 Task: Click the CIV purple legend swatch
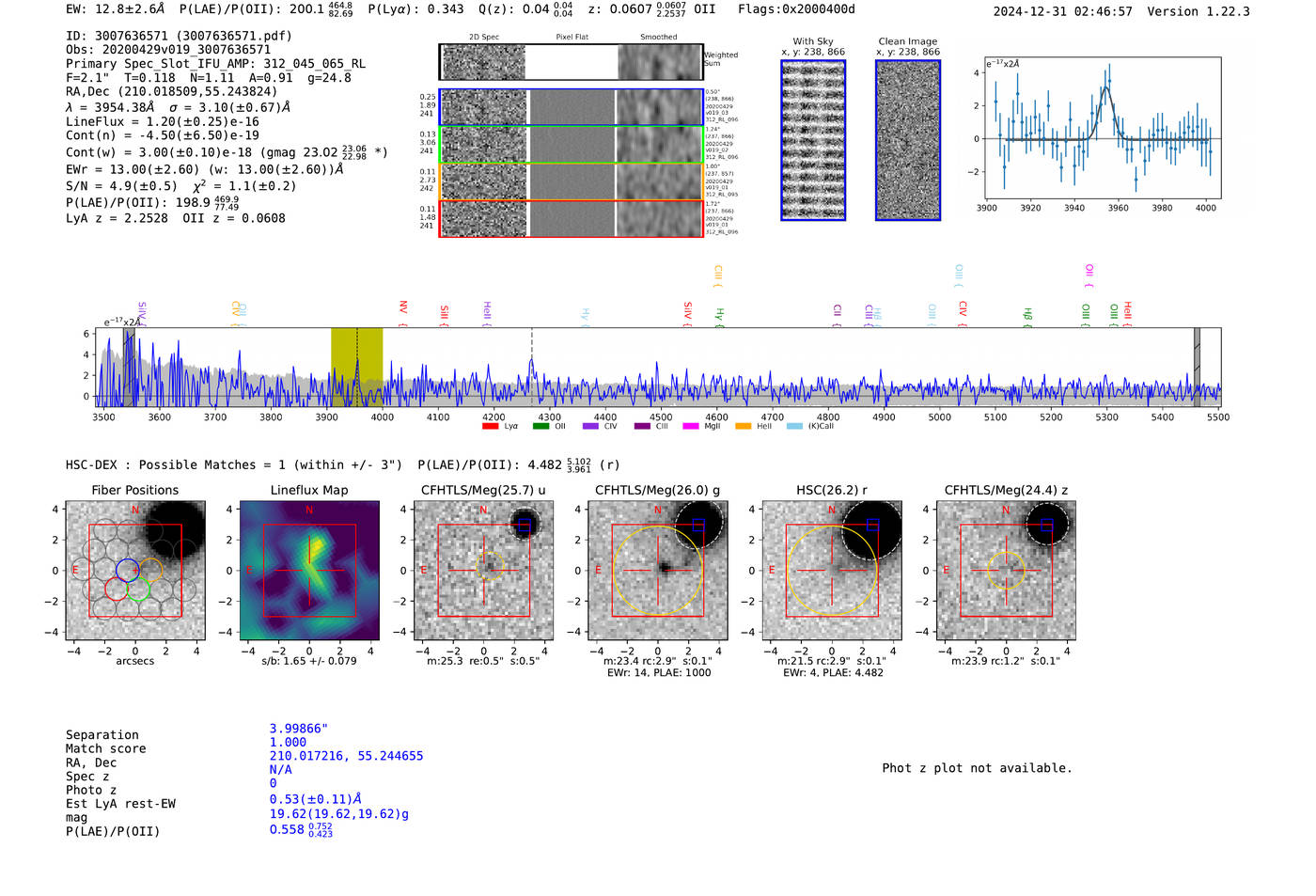pyautogui.click(x=590, y=427)
